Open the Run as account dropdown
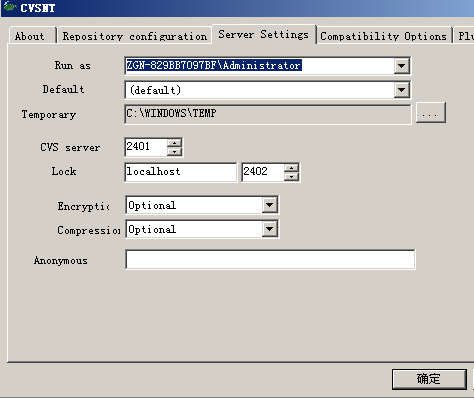The width and height of the screenshot is (474, 398). tap(402, 66)
